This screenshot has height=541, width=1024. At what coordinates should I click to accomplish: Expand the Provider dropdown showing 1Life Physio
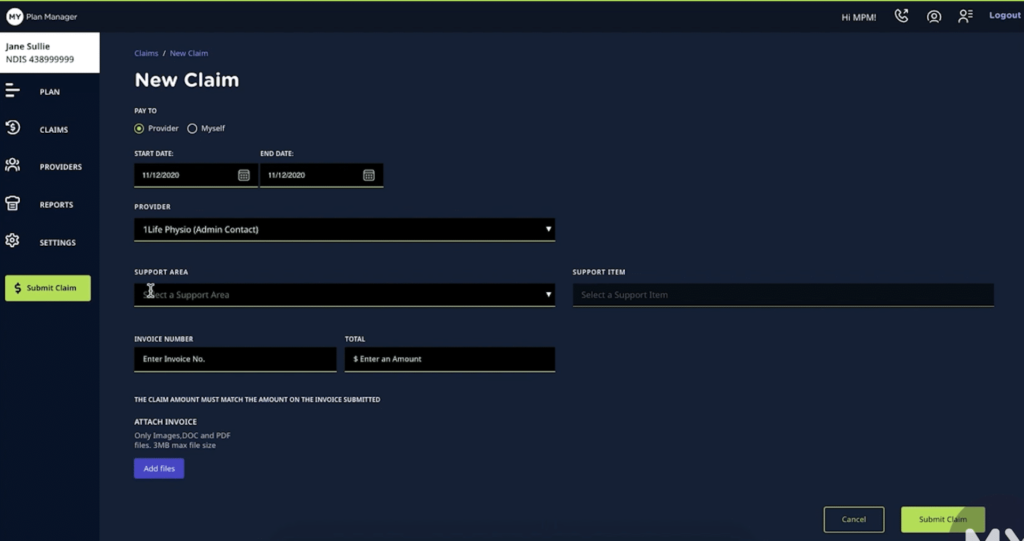[x=344, y=230]
